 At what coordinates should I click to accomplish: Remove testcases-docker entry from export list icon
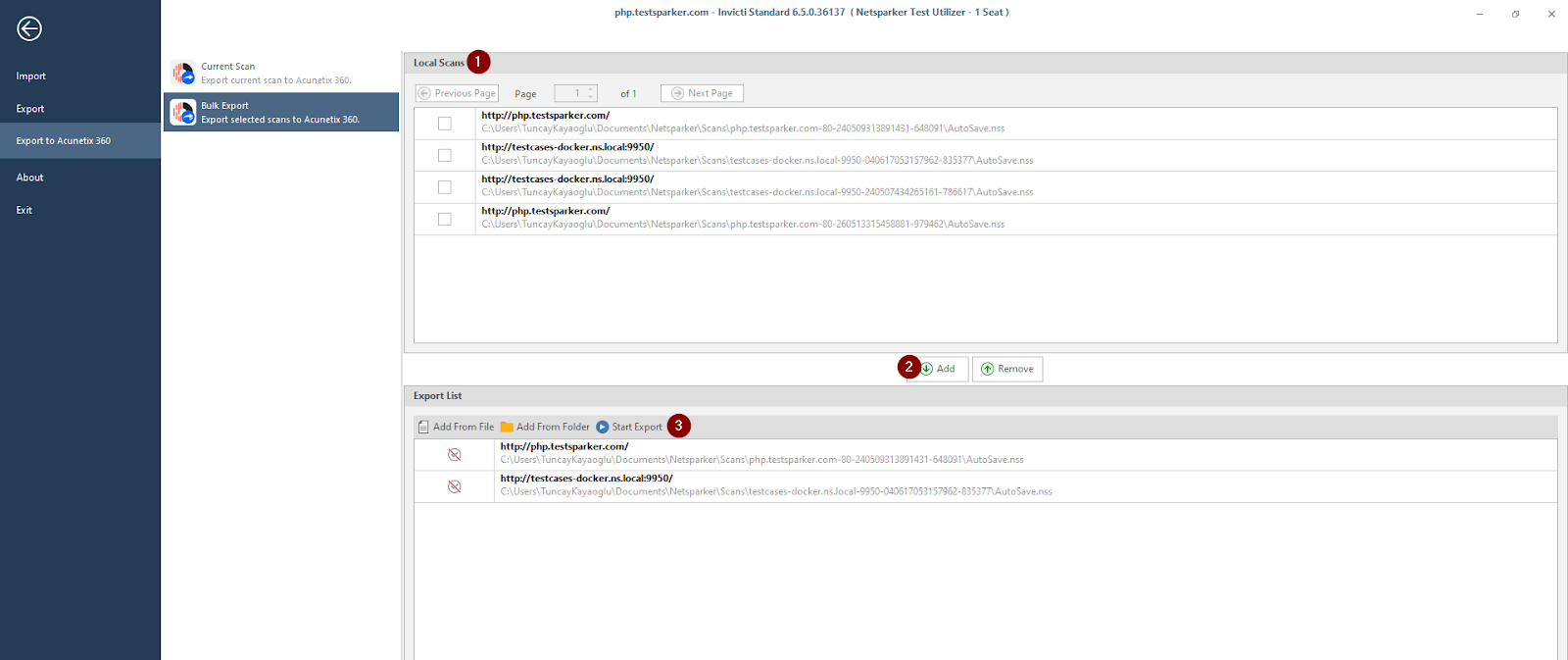point(455,486)
